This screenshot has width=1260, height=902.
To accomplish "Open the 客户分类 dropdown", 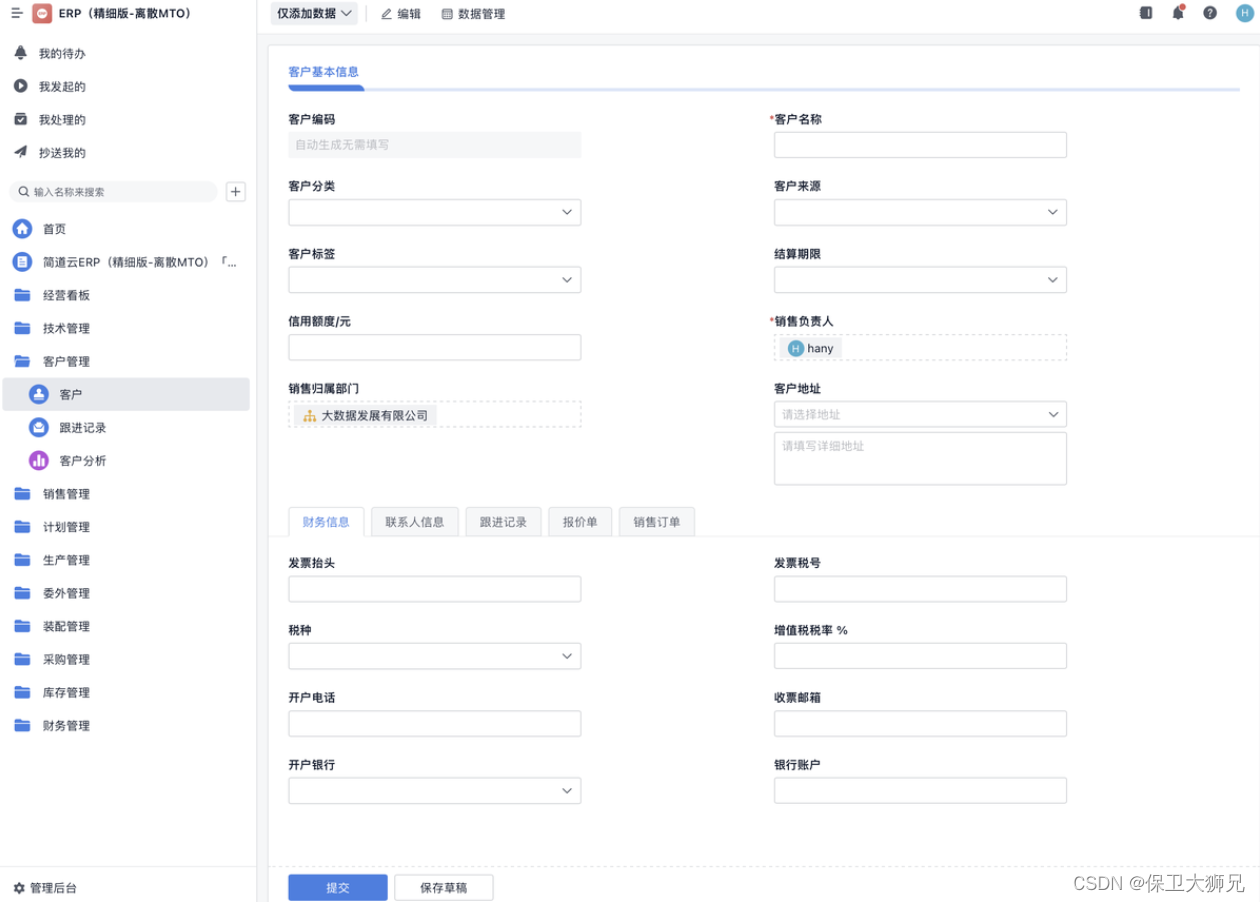I will [434, 212].
